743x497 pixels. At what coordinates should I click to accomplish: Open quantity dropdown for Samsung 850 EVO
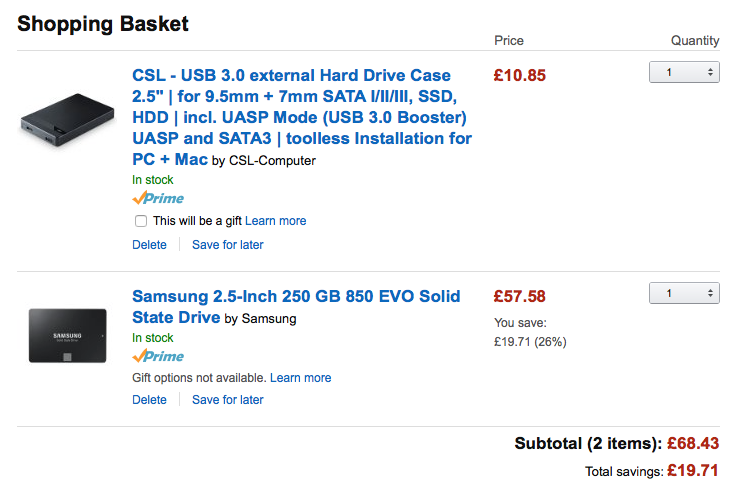pos(684,293)
